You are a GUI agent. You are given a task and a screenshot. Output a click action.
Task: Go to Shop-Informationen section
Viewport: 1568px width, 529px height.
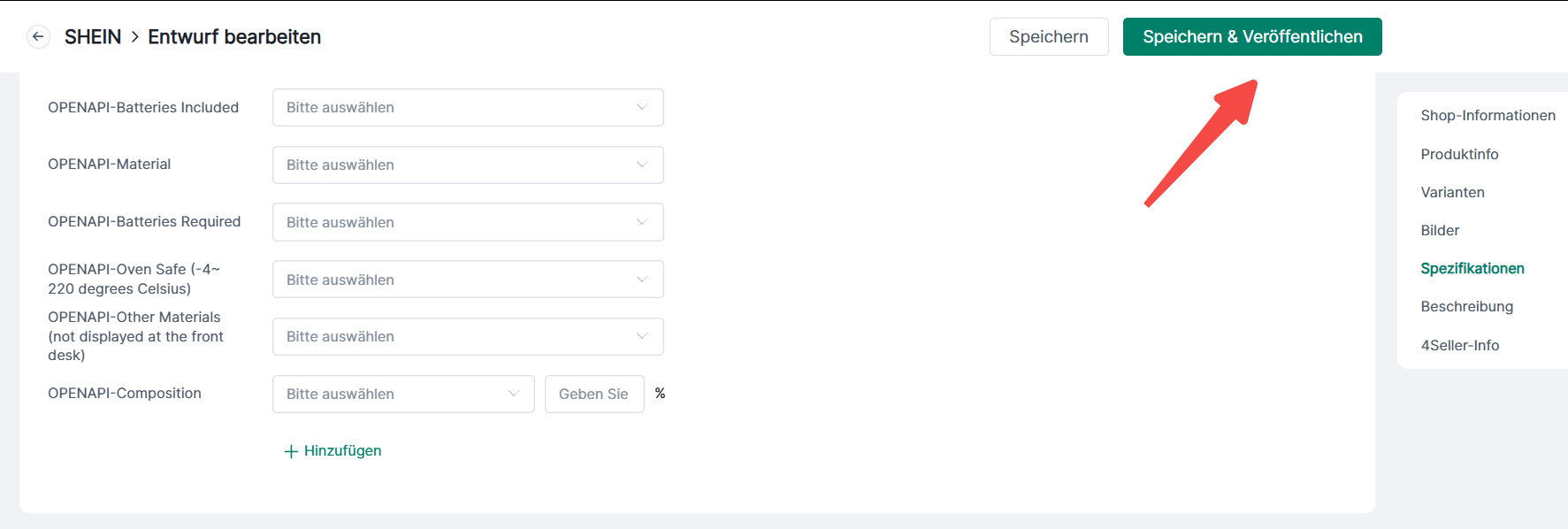pos(1488,116)
